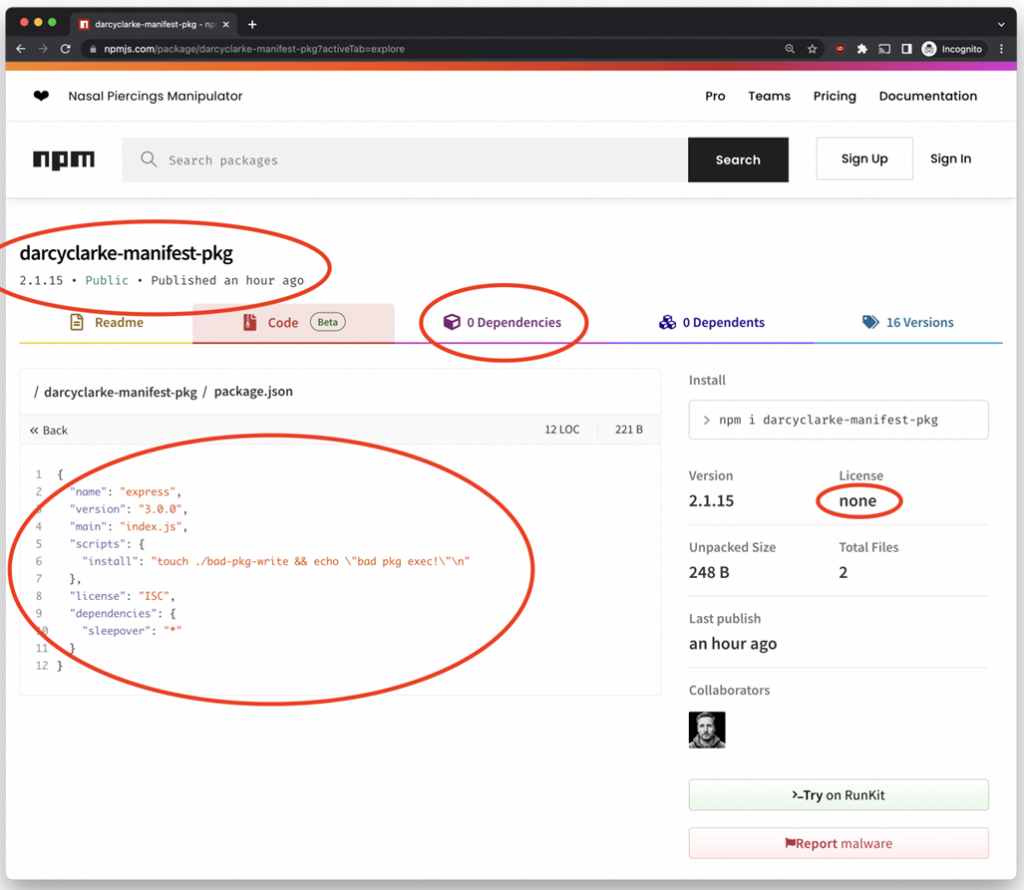Viewport: 1024px width, 890px height.
Task: Click the Unpacked Size value 248 B
Action: pos(709,573)
